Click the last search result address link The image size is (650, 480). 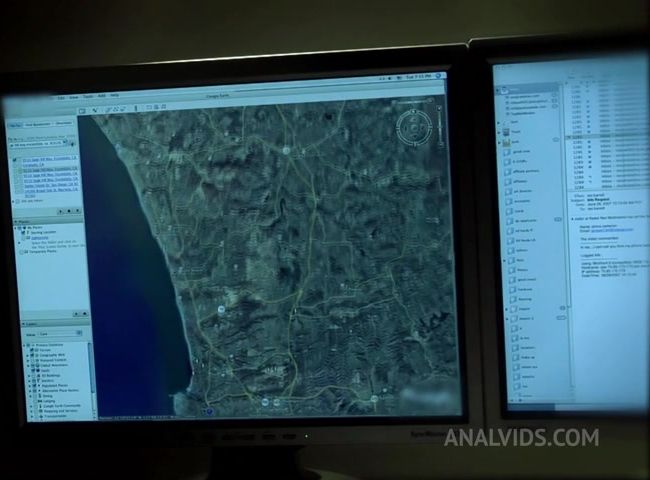click(x=51, y=190)
